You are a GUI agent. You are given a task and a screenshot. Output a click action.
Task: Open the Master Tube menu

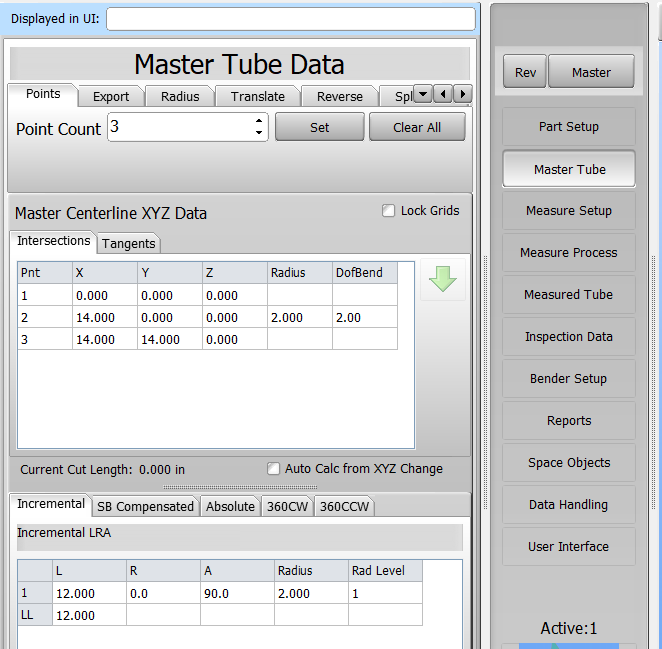pos(569,169)
